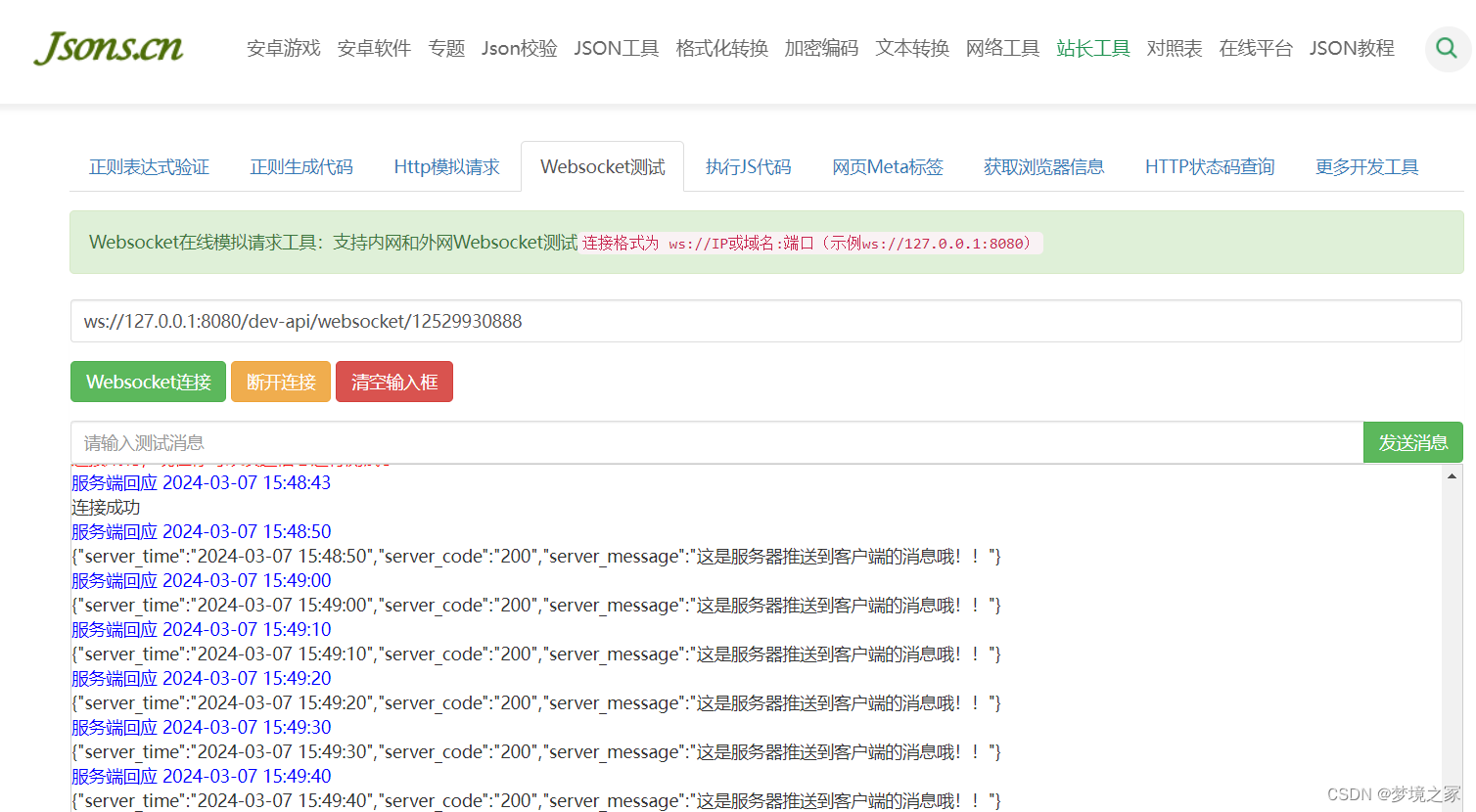The image size is (1476, 812).
Task: Click the JSON message with server_time 15:49:10
Action: click(x=536, y=654)
